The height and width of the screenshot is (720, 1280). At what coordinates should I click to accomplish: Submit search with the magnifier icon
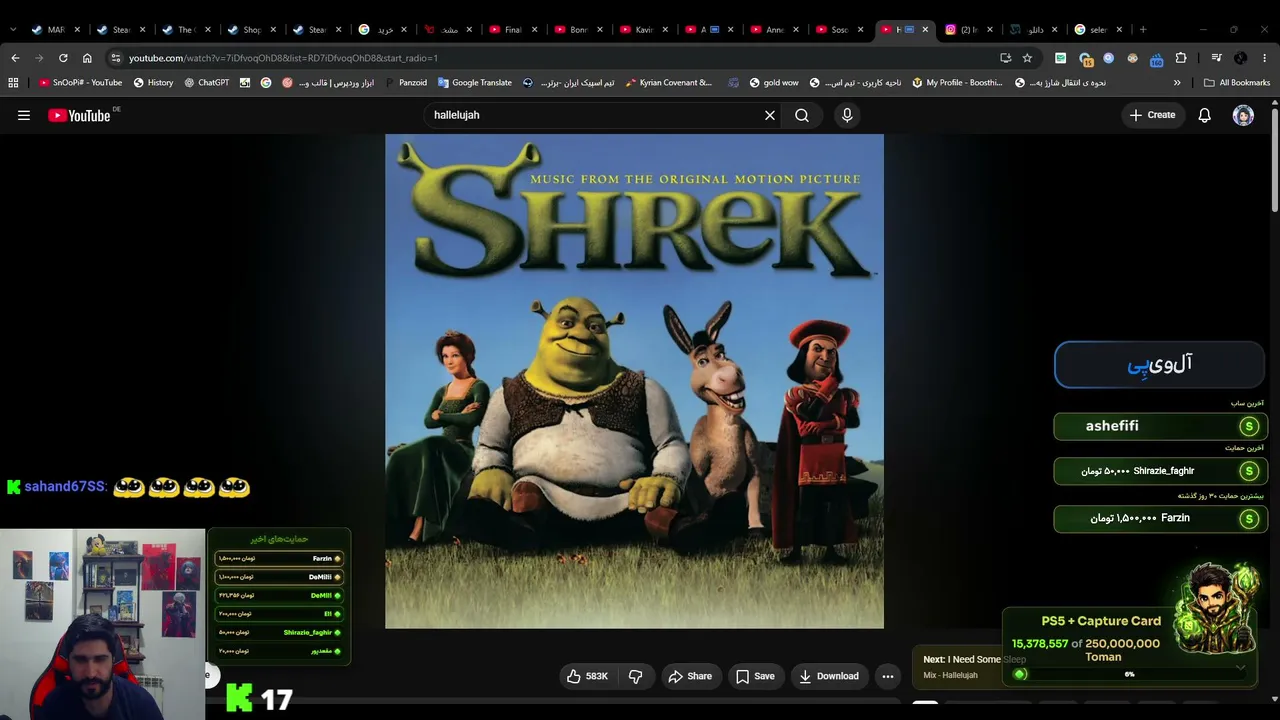802,115
